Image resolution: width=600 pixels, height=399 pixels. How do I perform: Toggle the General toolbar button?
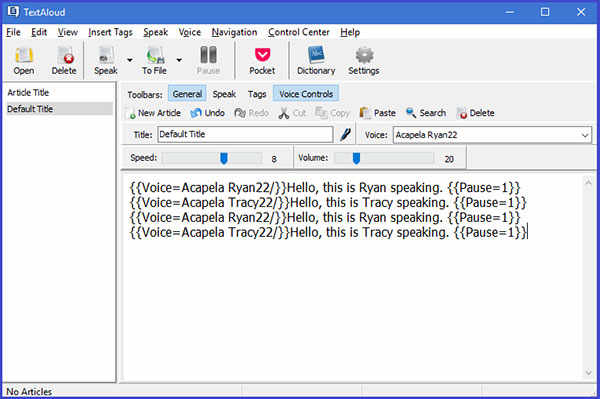[x=187, y=94]
